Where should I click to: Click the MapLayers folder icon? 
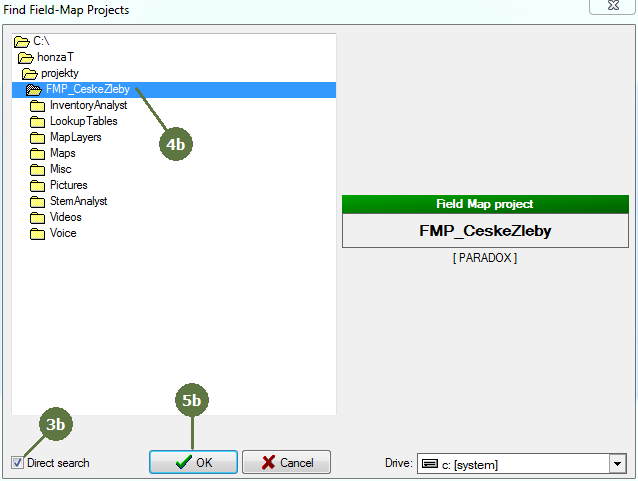pos(38,138)
